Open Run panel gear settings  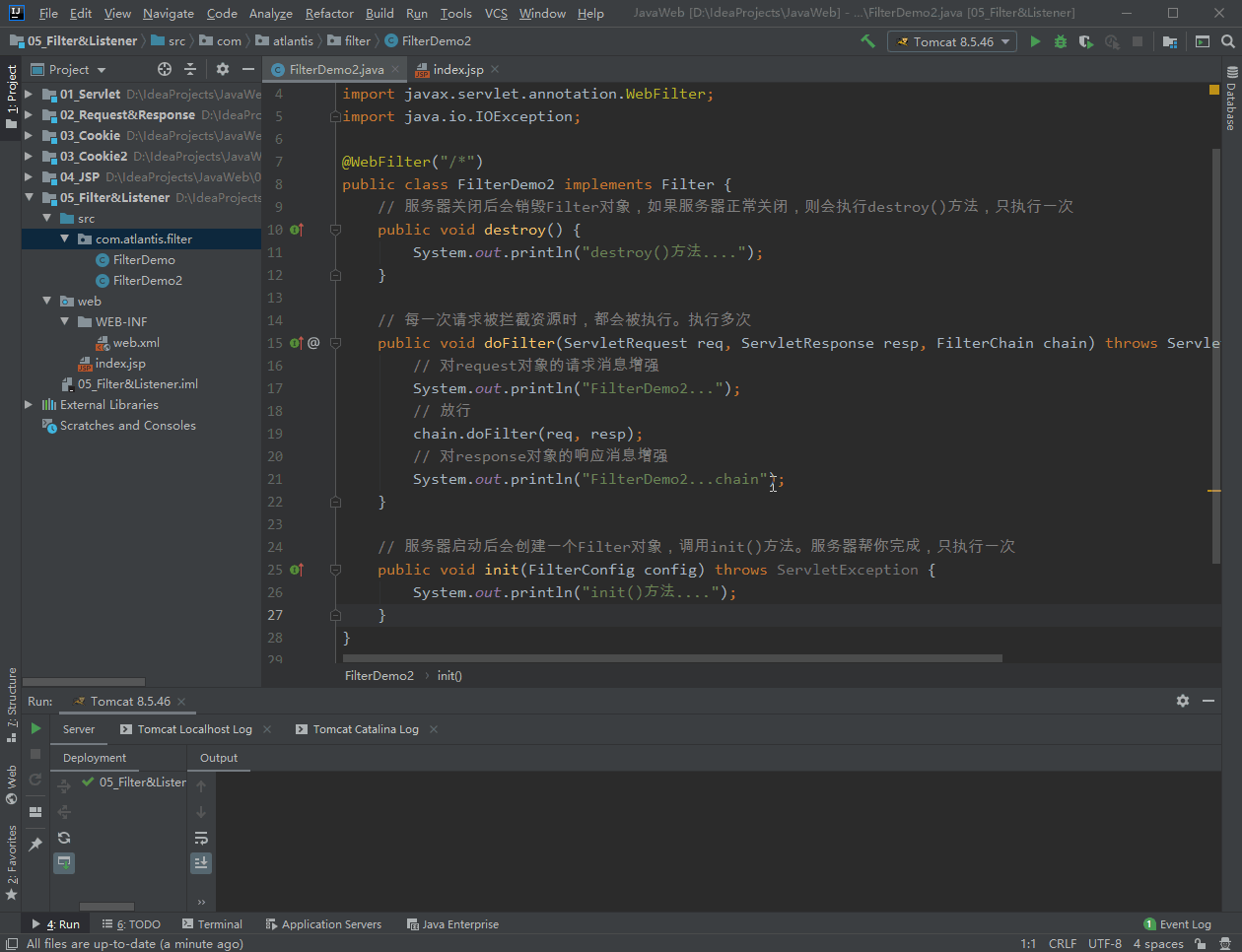click(1183, 701)
